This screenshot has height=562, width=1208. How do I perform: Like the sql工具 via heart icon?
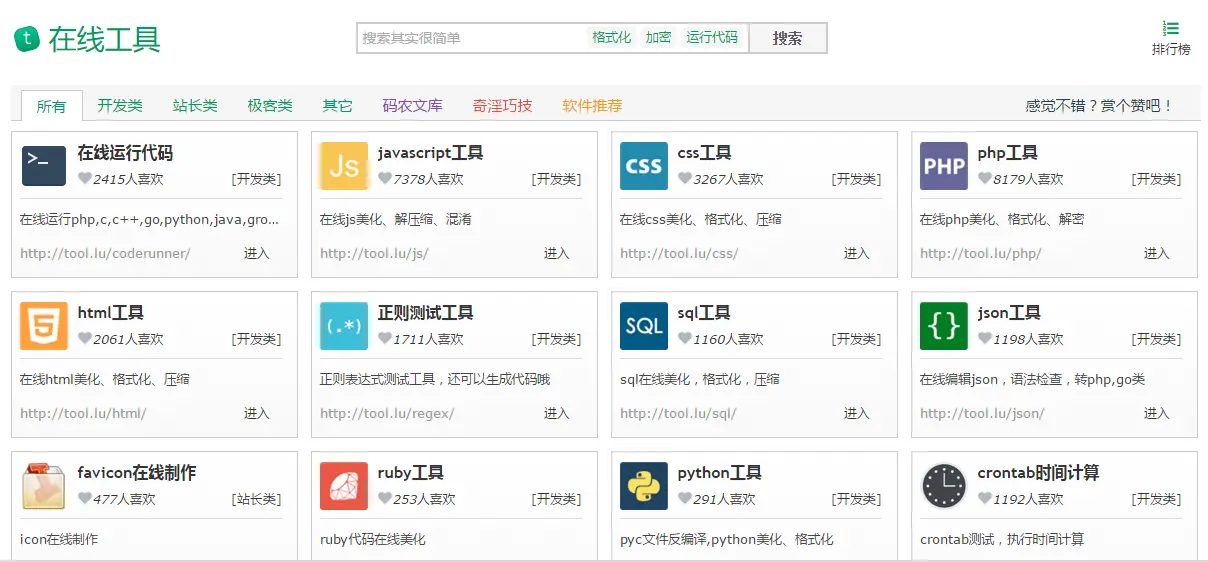point(685,339)
